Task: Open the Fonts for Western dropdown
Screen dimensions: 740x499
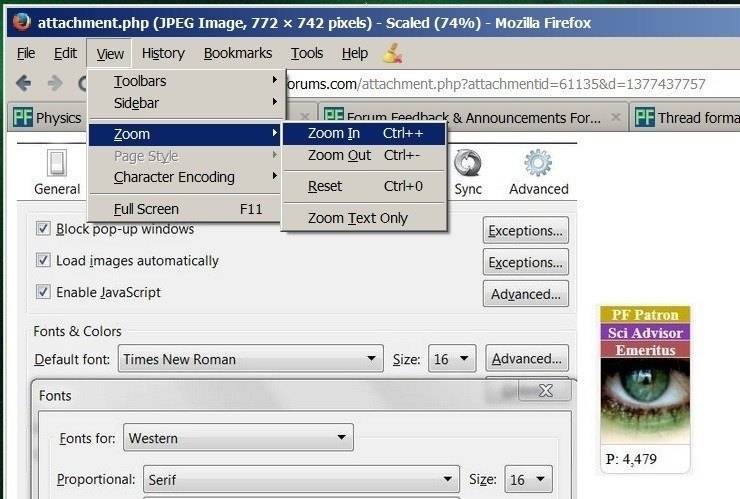Action: click(238, 438)
